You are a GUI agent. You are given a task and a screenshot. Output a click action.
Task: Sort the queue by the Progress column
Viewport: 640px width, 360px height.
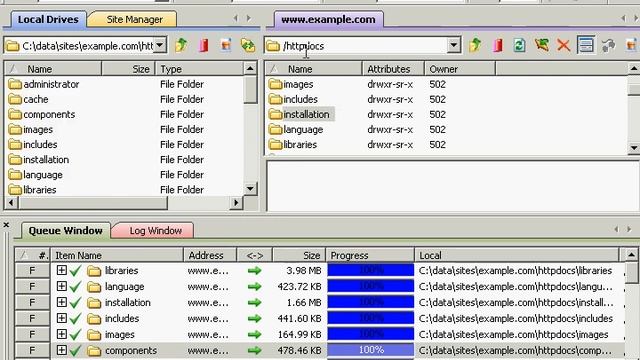(x=370, y=256)
